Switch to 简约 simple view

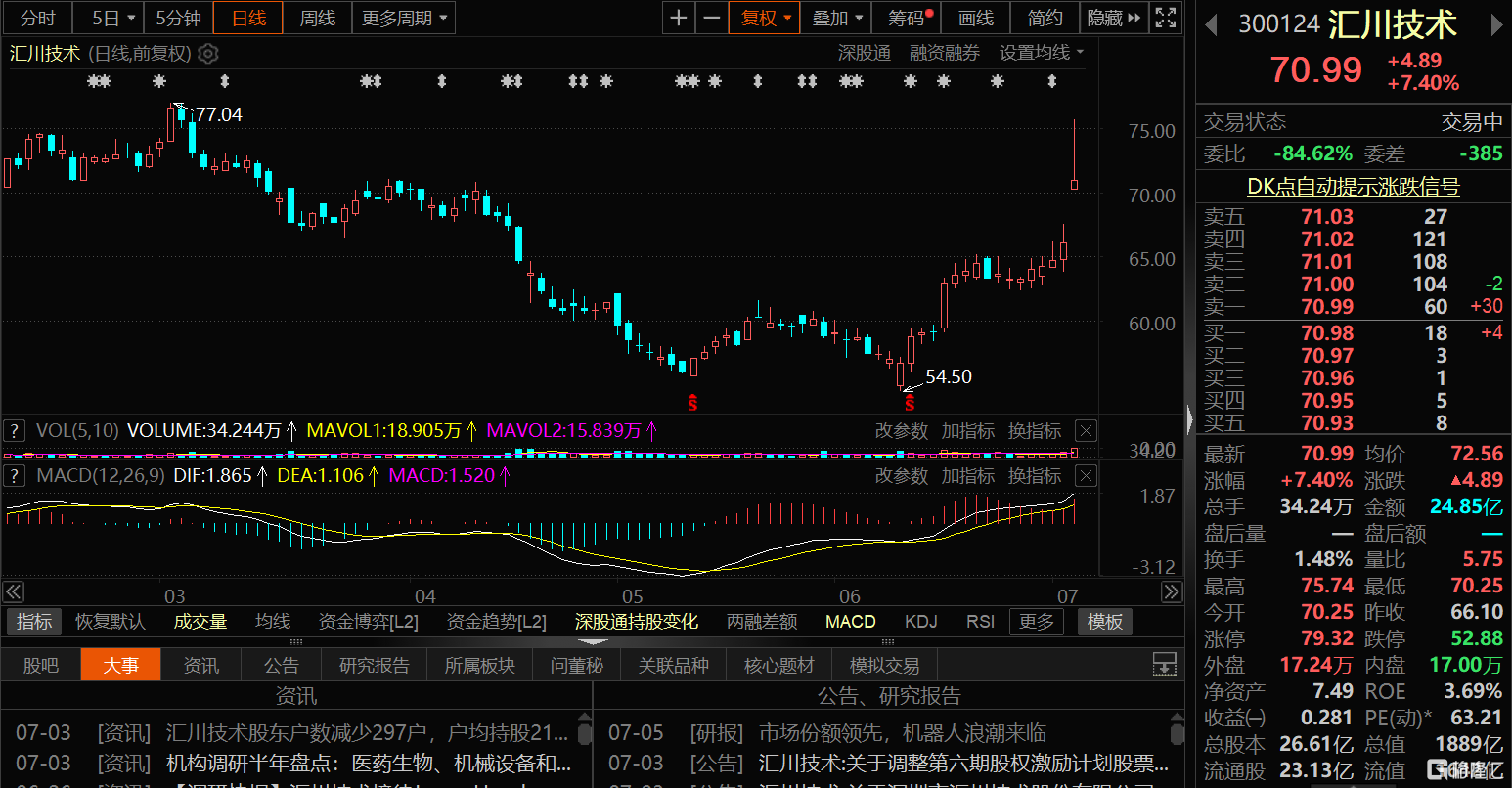click(x=1045, y=18)
